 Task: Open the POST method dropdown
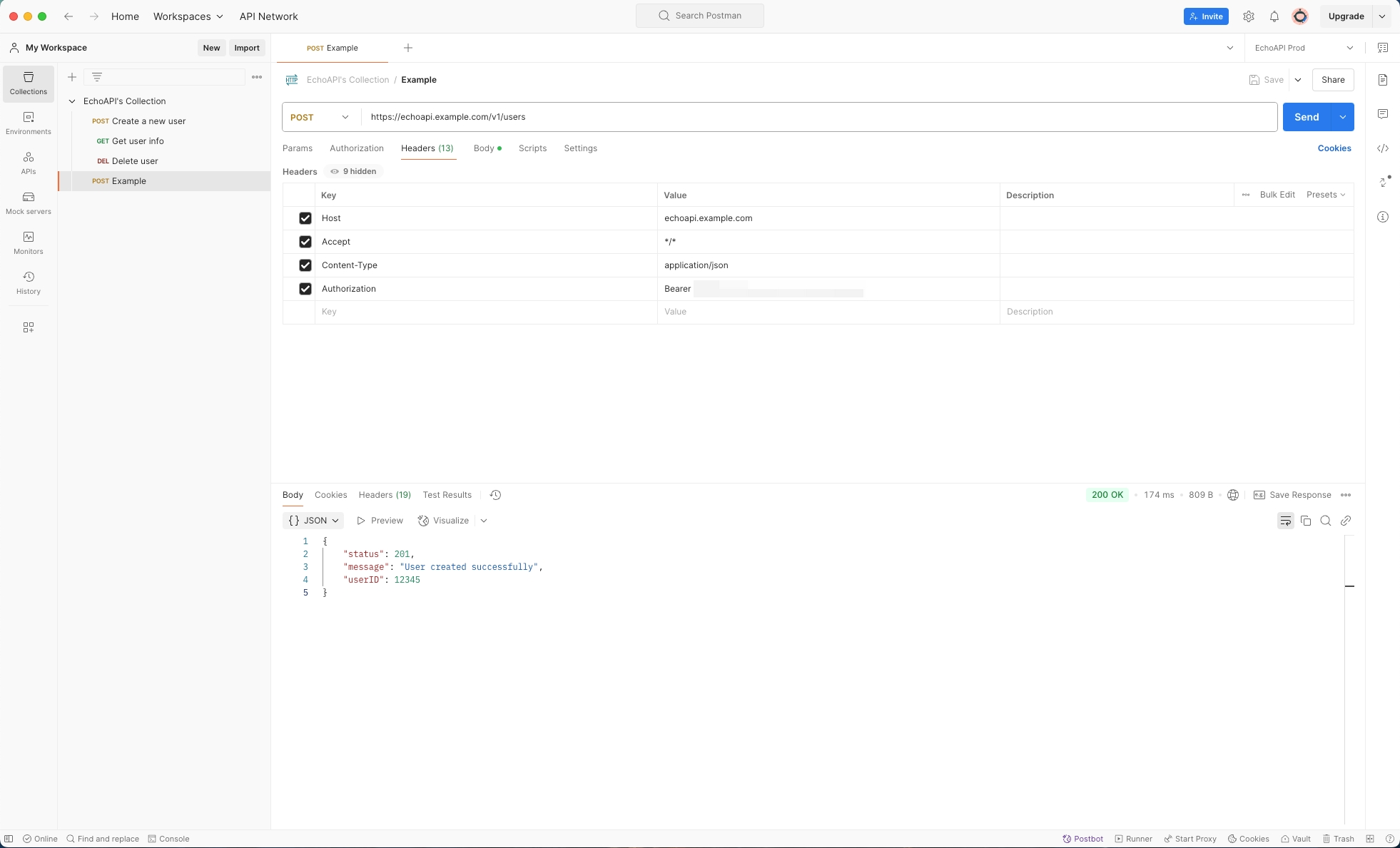coord(320,117)
